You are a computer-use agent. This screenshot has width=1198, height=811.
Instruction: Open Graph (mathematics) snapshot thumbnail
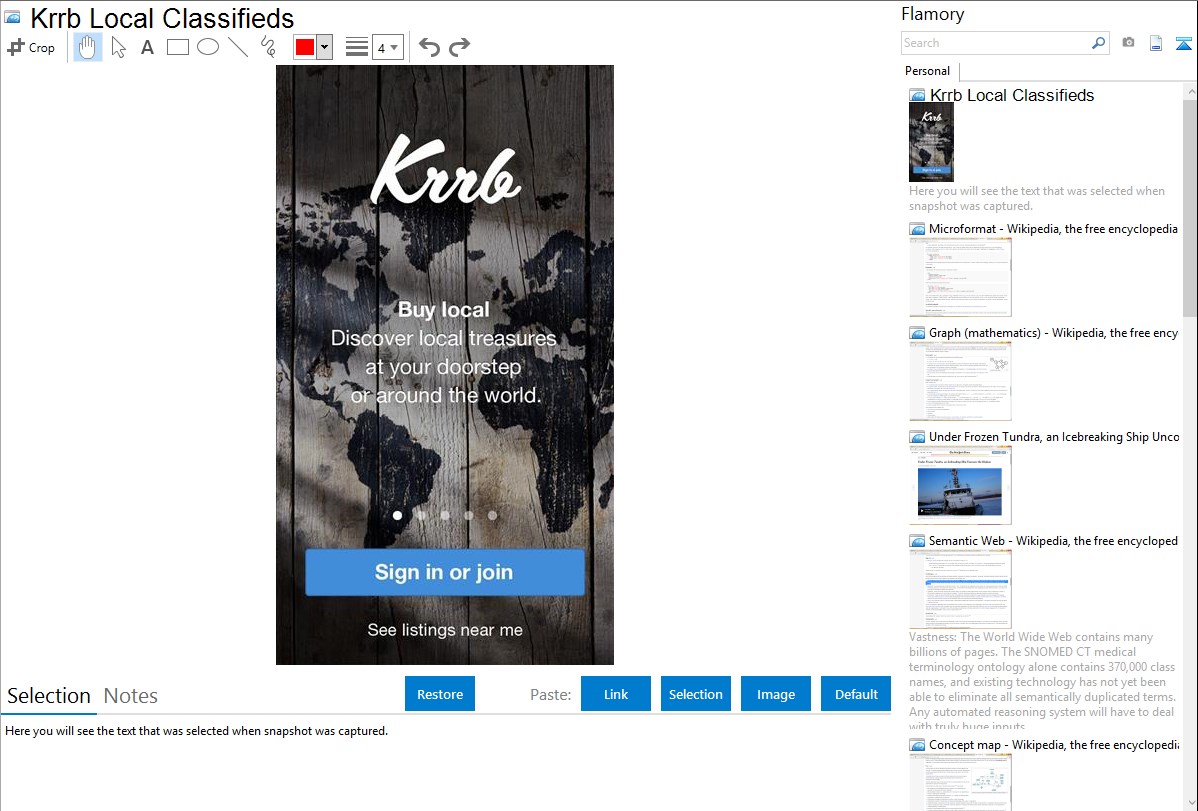click(x=960, y=381)
